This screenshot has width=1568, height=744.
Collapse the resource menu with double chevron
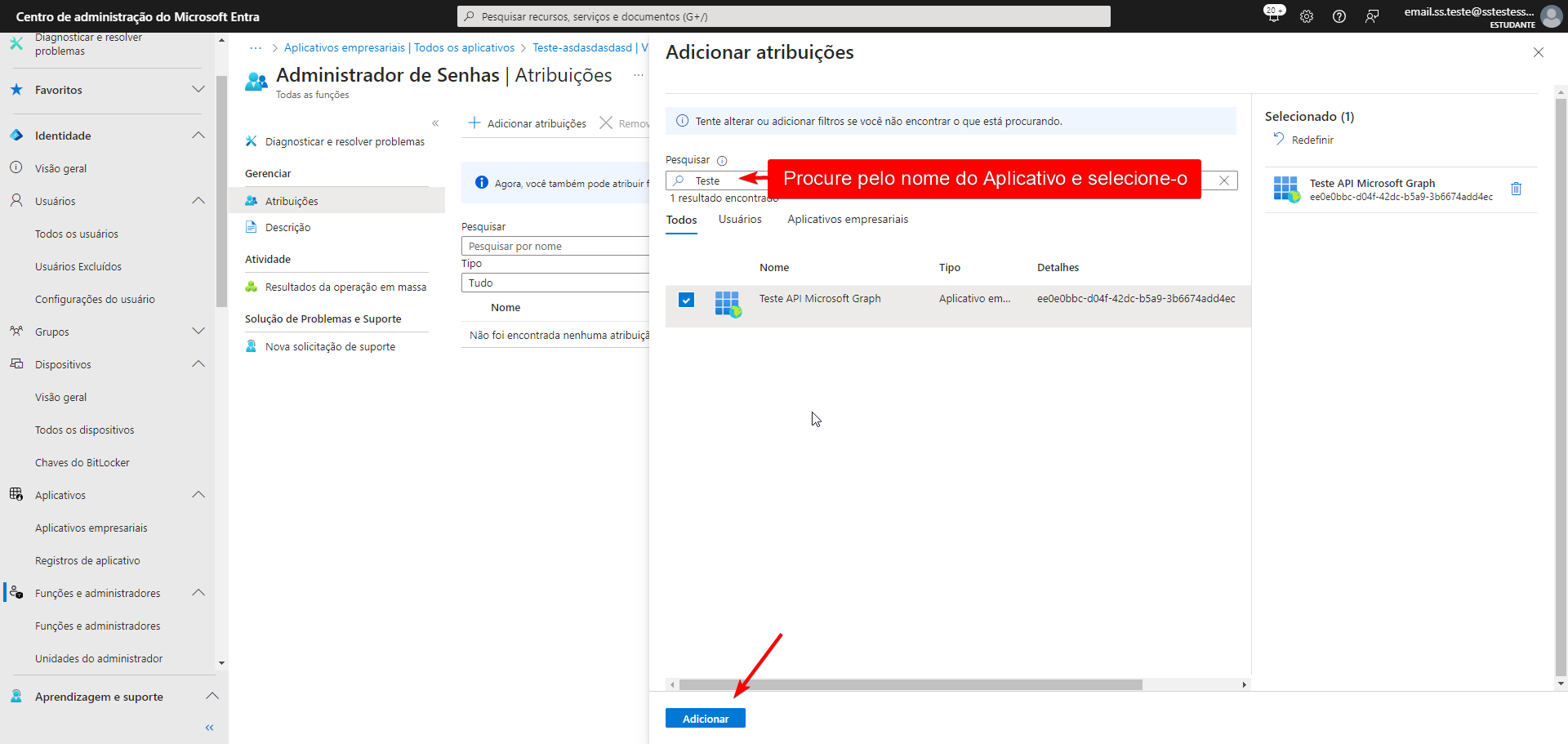tap(435, 123)
